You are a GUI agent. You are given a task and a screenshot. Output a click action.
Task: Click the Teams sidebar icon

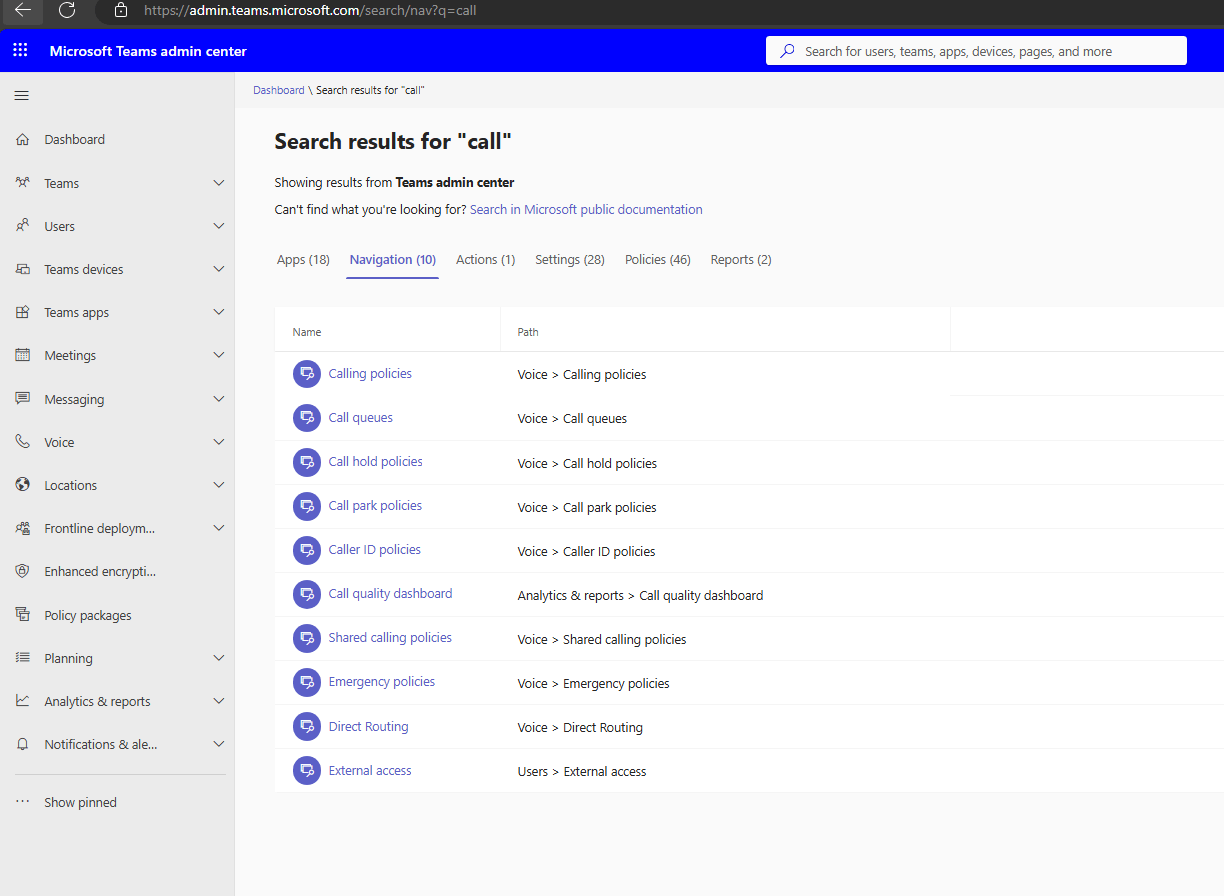pyautogui.click(x=22, y=183)
